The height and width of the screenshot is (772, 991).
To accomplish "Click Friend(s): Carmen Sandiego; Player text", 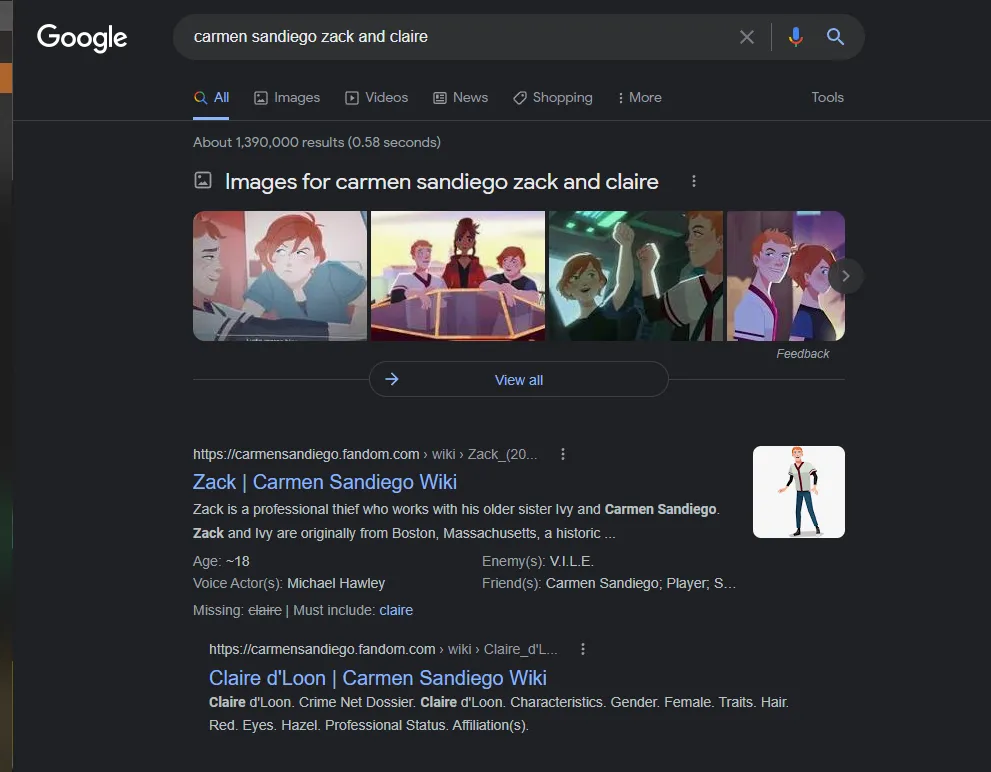I will (609, 583).
